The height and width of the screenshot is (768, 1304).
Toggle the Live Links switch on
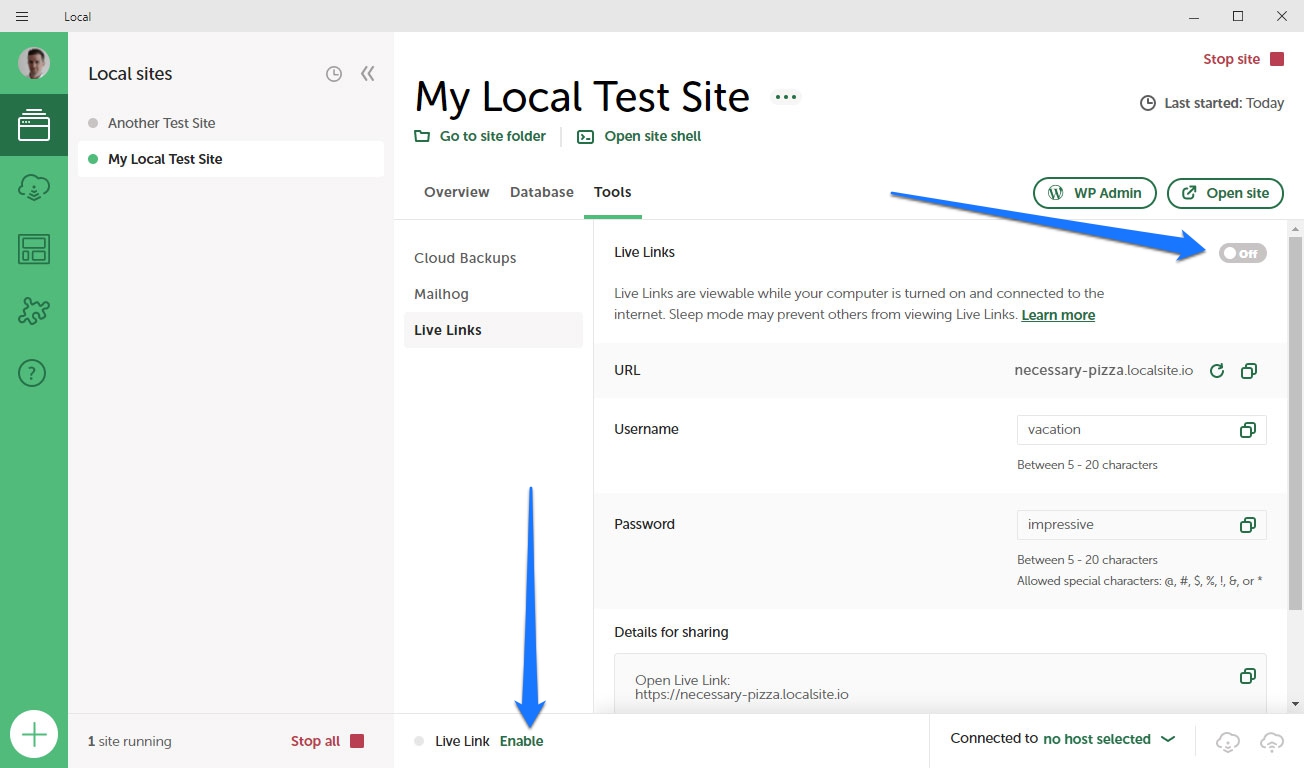(x=1242, y=253)
